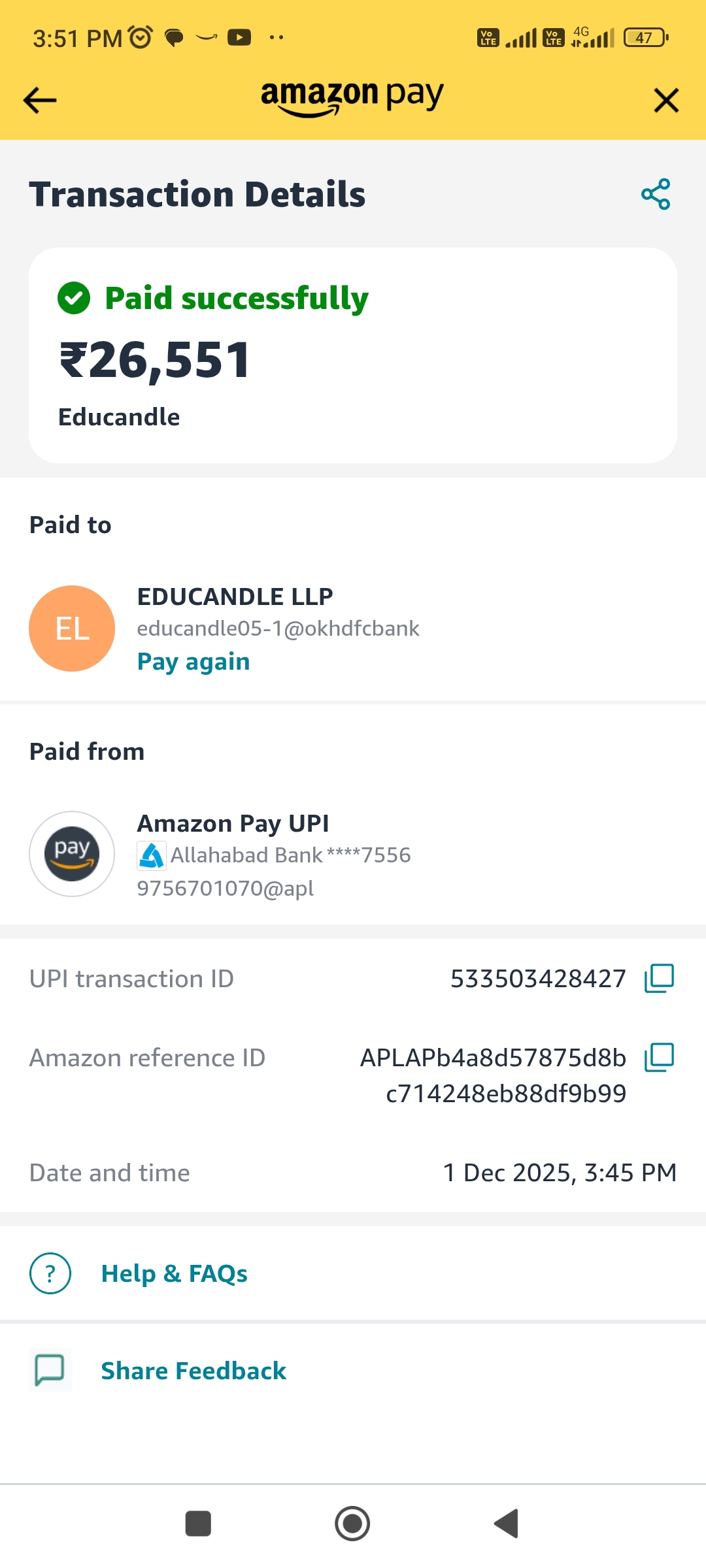Tap Pay again link
Viewport: 706px width, 1568px height.
pyautogui.click(x=193, y=662)
